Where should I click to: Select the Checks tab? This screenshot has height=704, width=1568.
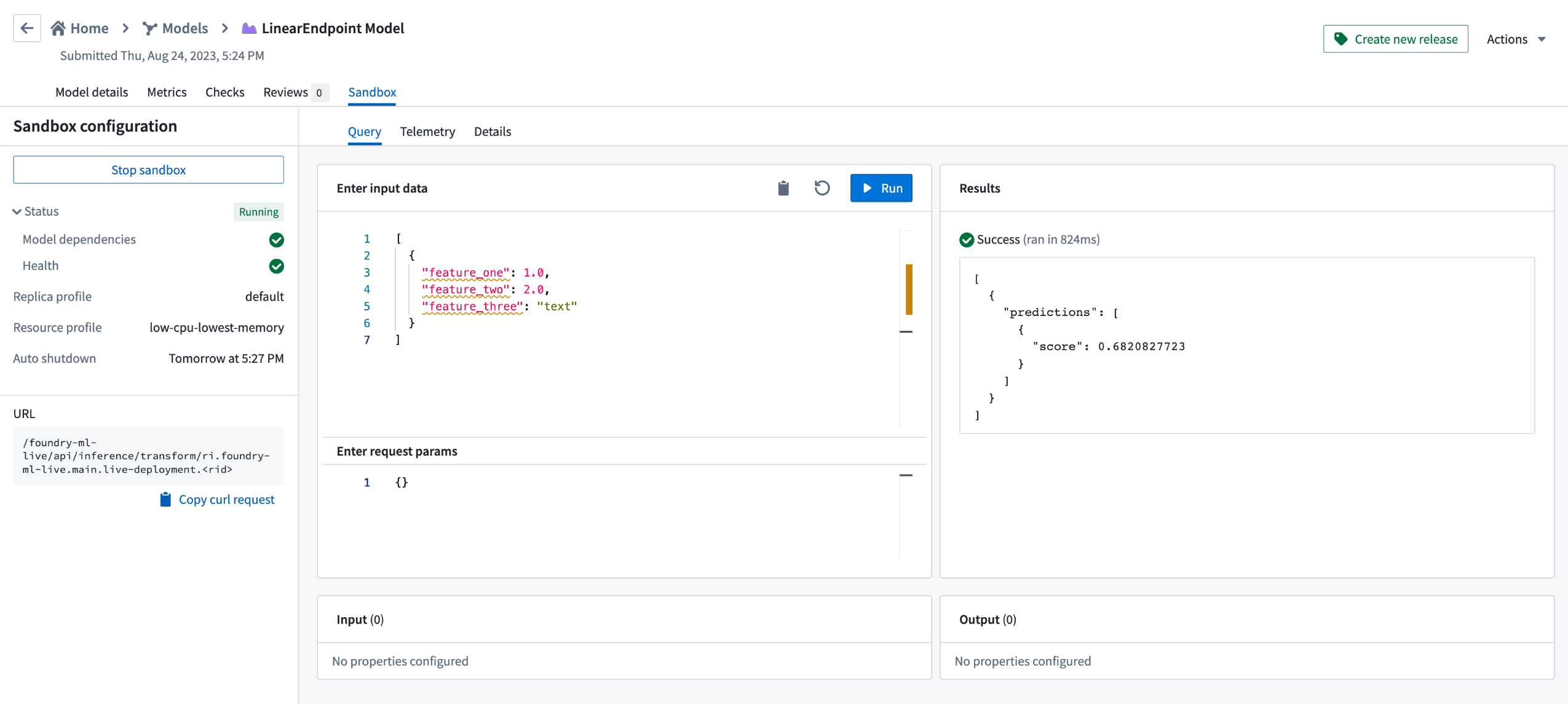(x=225, y=91)
